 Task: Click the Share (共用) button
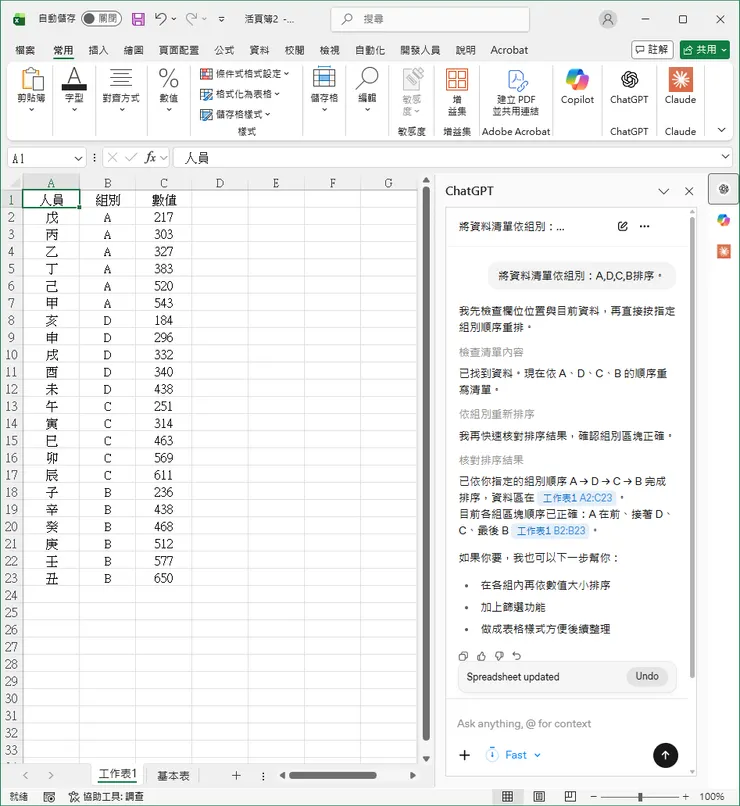[x=704, y=50]
